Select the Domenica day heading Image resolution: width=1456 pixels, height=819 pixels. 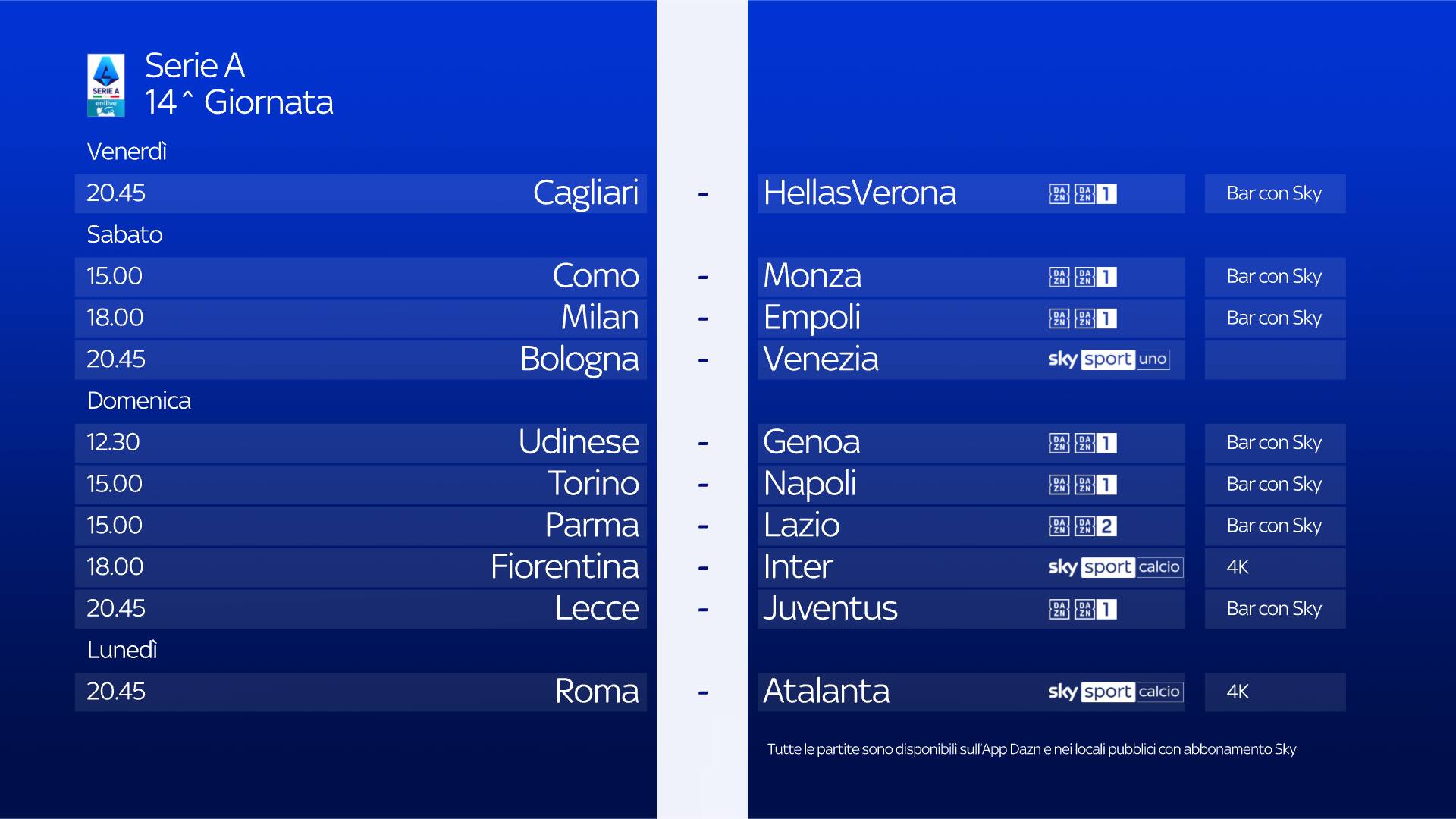139,400
